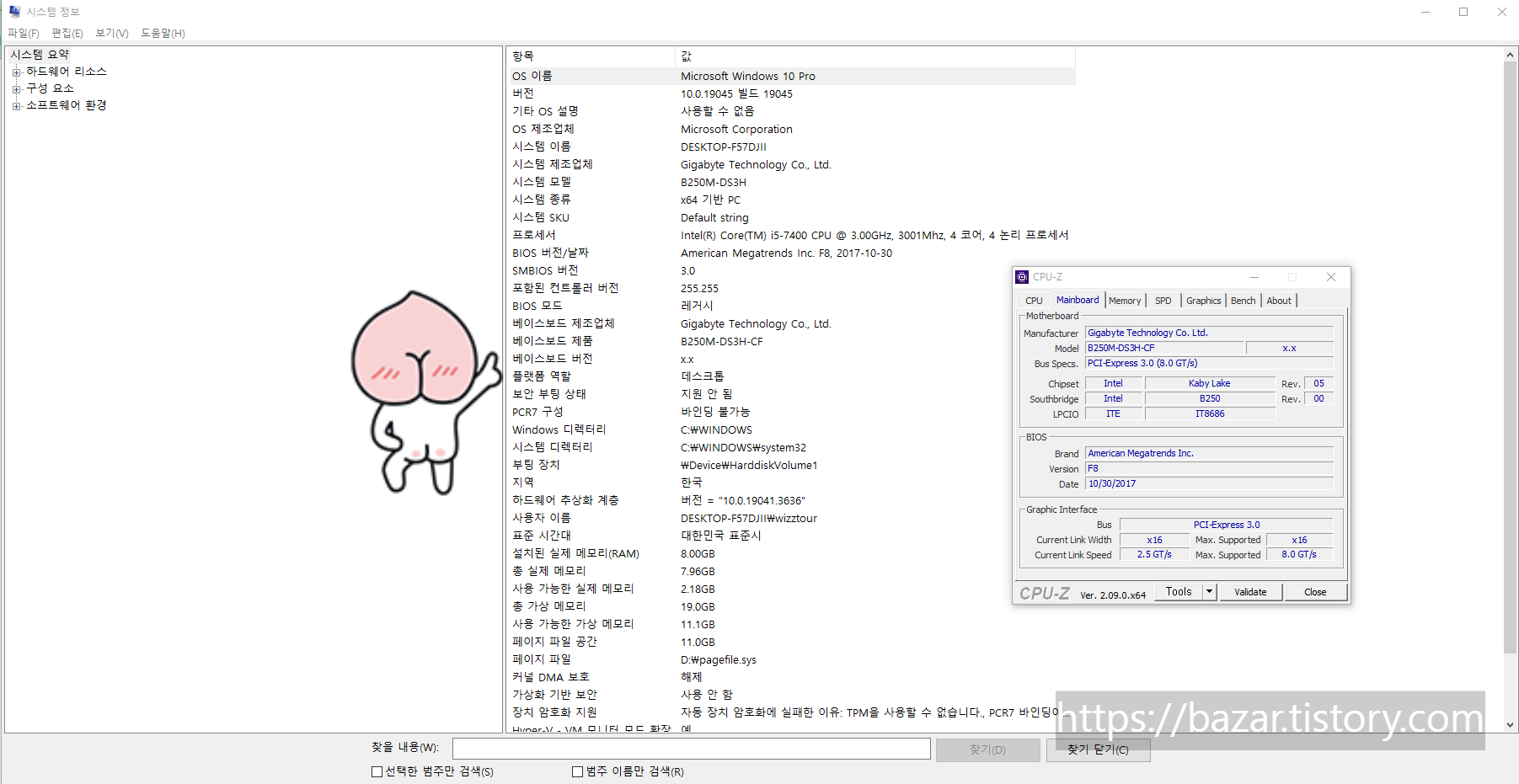This screenshot has width=1519, height=784.
Task: Open the SPD tab in CPU-Z
Action: [x=1163, y=301]
